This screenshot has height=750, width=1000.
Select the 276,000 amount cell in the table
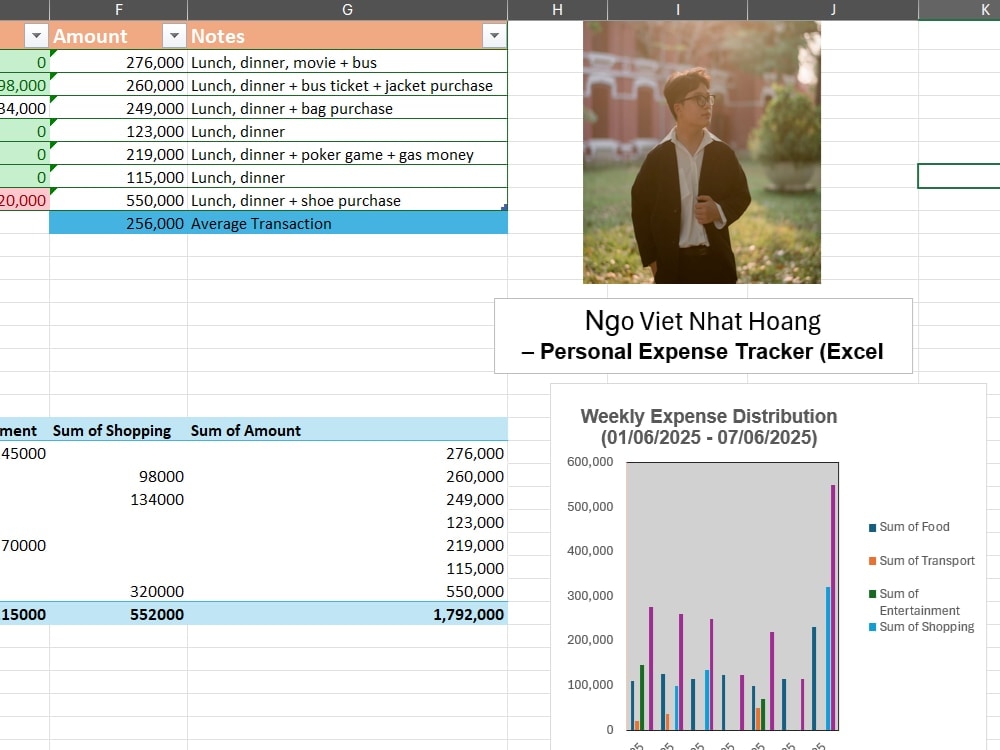tap(119, 62)
